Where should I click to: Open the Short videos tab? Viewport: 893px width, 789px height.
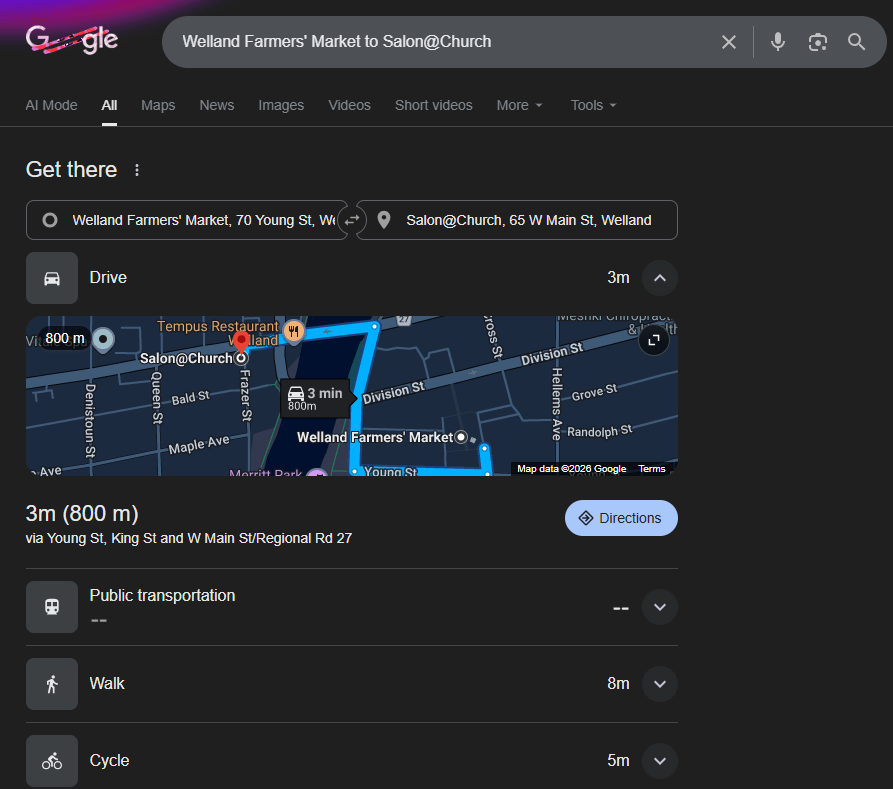pyautogui.click(x=433, y=105)
